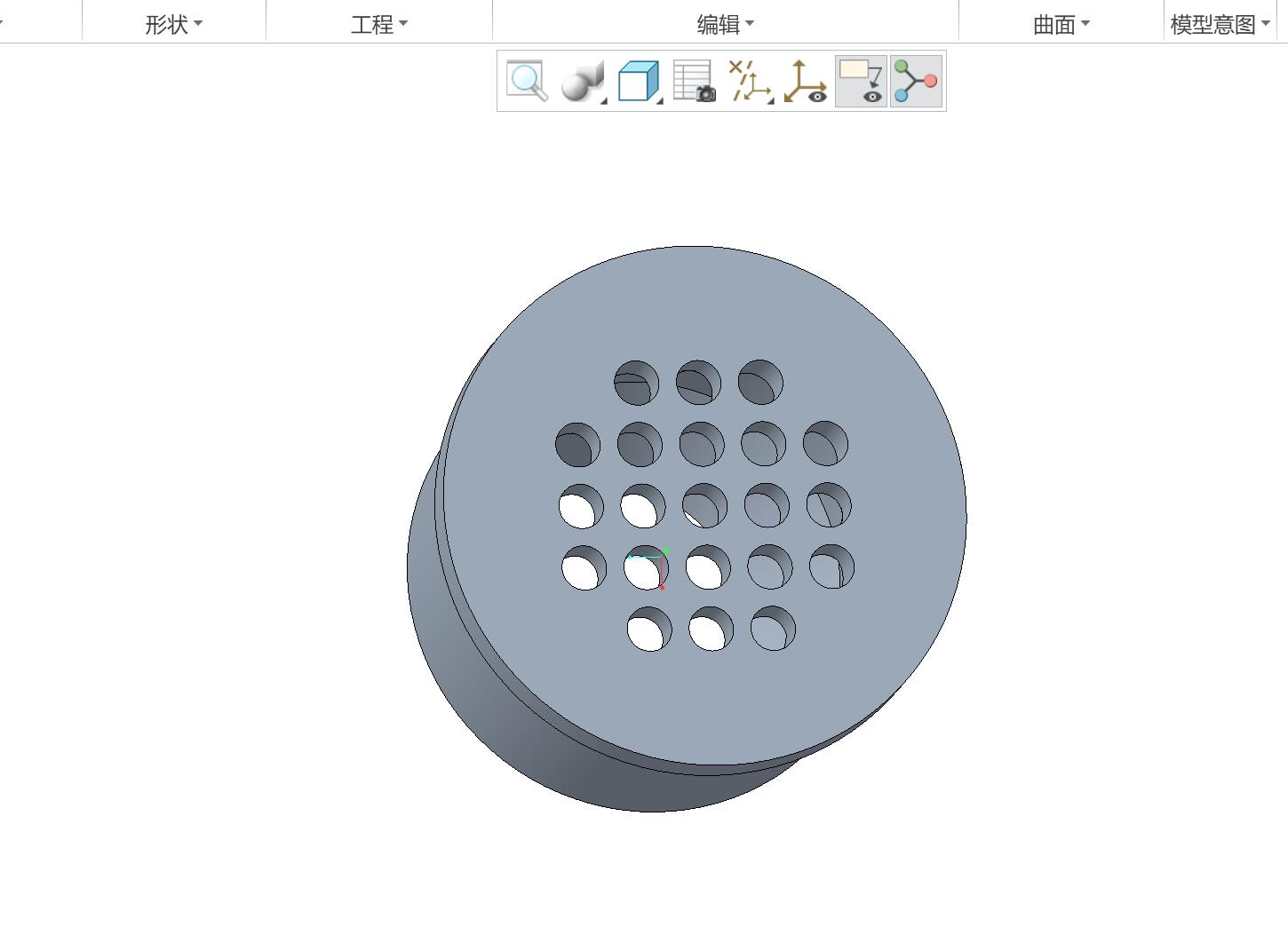Select the rightmost hole in bottom row
This screenshot has width=1288, height=943.
click(x=773, y=629)
